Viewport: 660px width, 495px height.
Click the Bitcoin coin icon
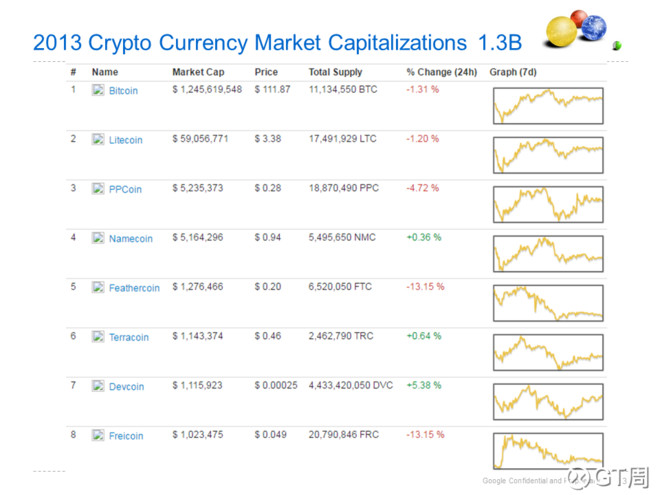tap(98, 90)
